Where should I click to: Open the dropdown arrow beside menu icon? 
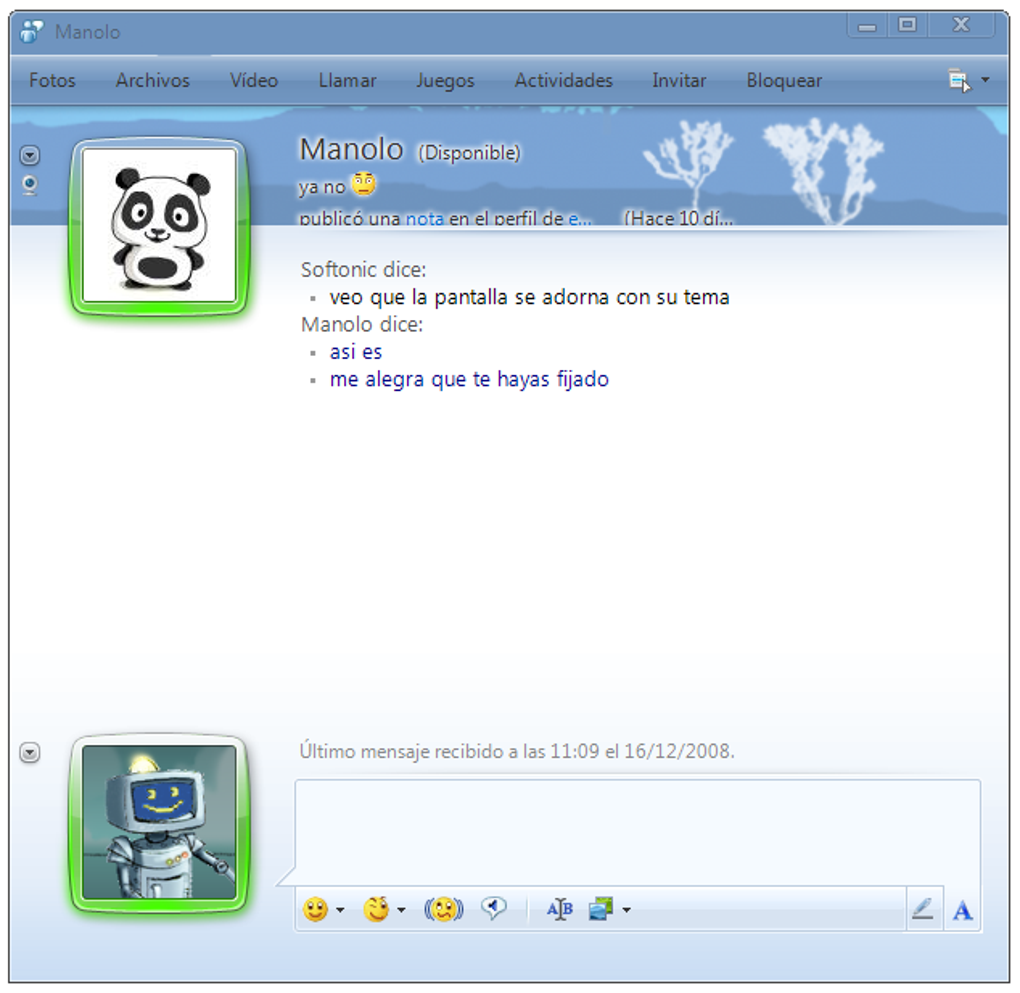click(x=985, y=80)
